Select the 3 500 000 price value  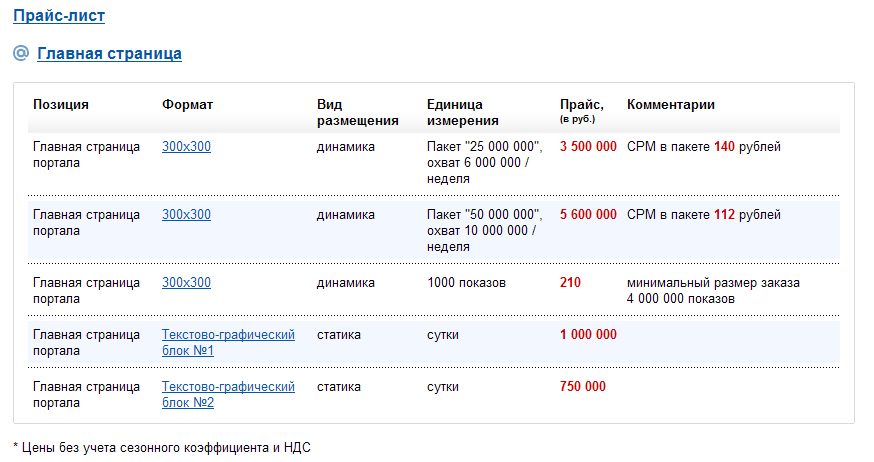[588, 147]
